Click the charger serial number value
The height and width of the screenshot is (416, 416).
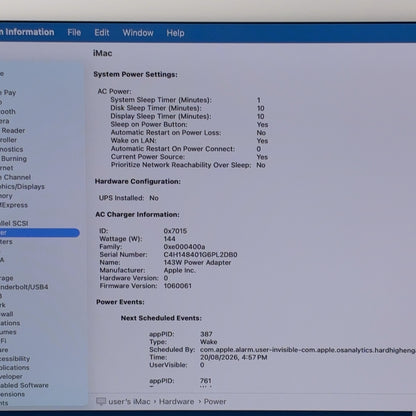coord(200,254)
